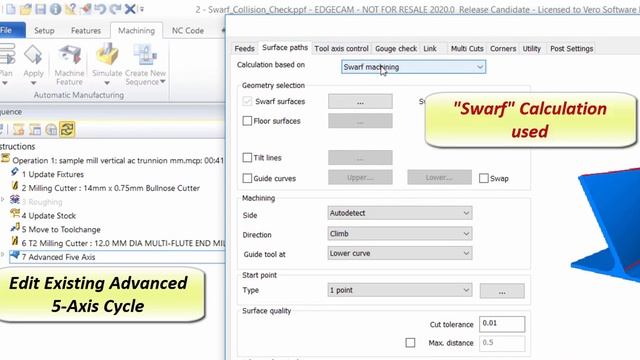Viewport: 640px width, 360px height.
Task: Click the 14mm Bullnose Cutter tool icon
Action: [x=15, y=187]
